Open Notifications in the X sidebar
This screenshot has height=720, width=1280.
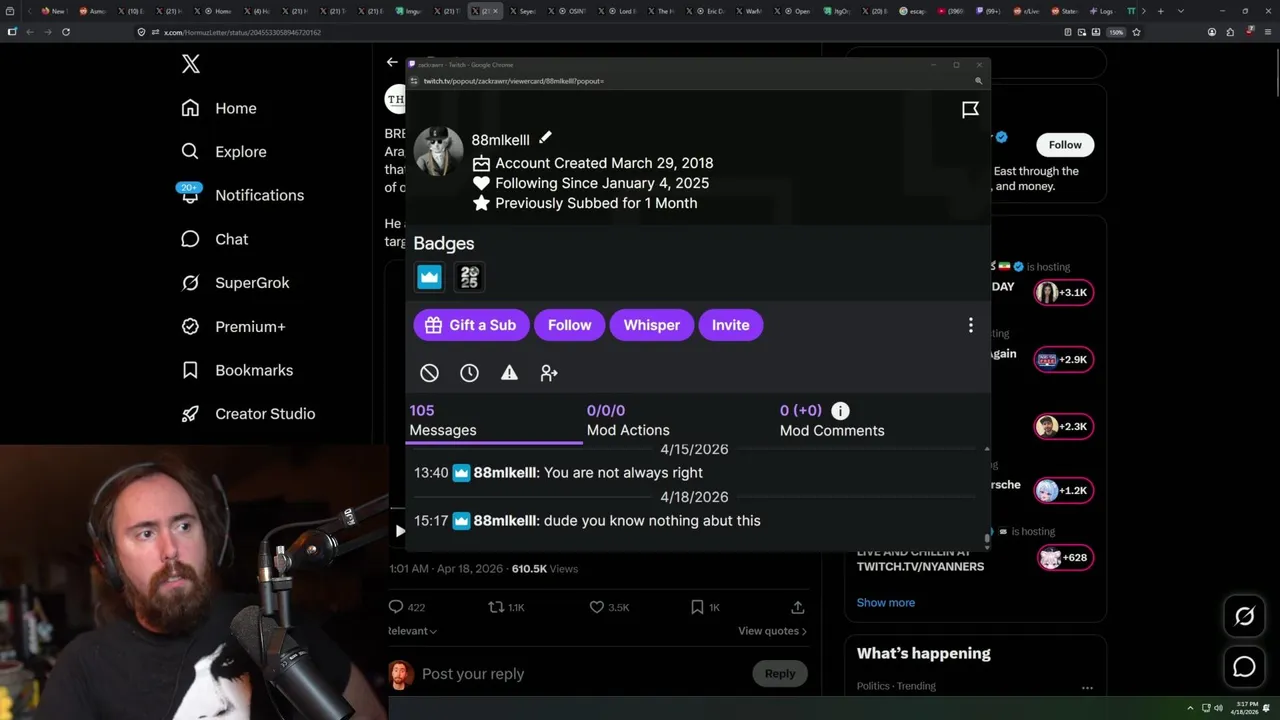pyautogui.click(x=242, y=195)
